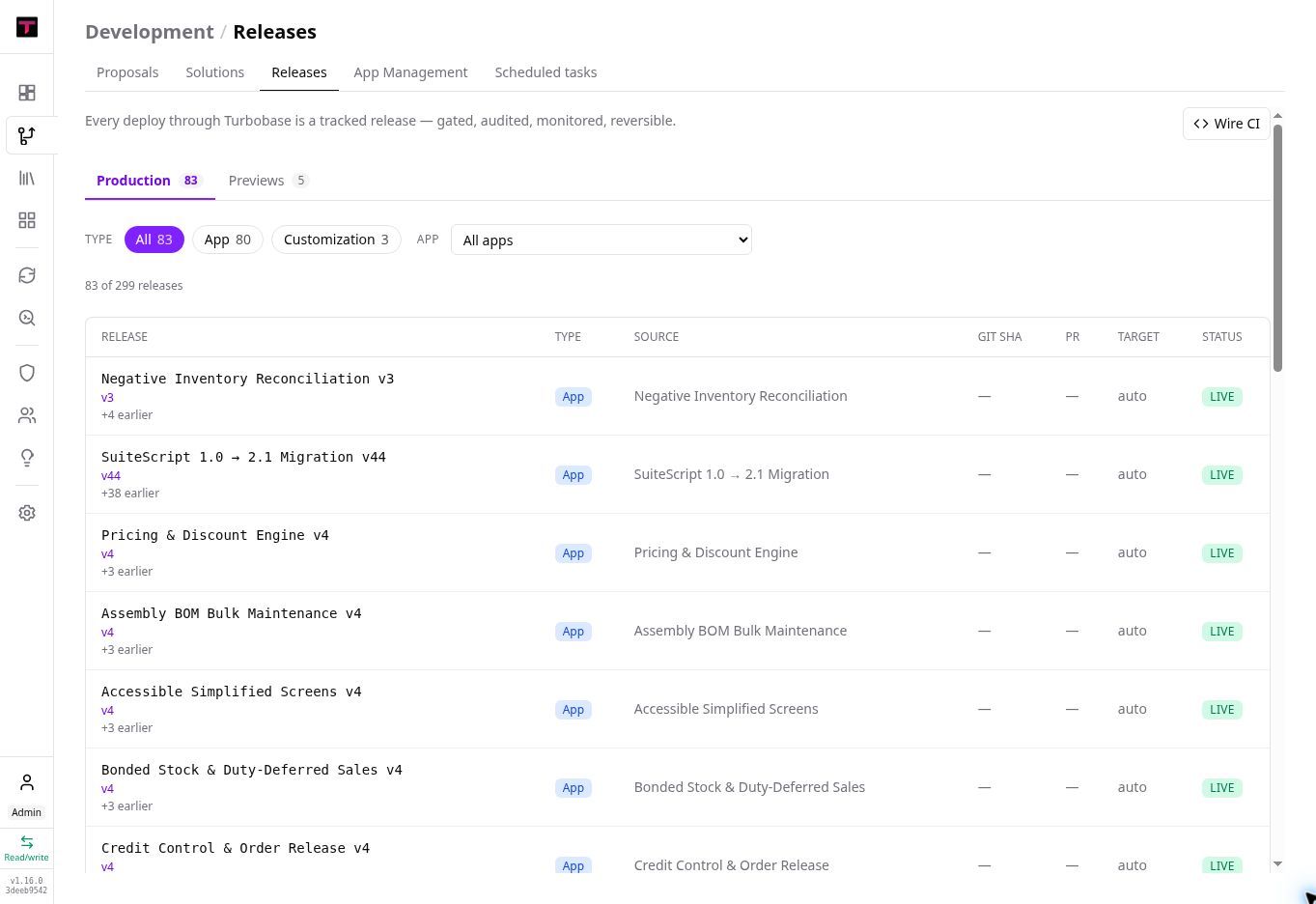Click the LIVE status of SuiteScript Migration row
This screenshot has width=1316, height=904.
1221,475
